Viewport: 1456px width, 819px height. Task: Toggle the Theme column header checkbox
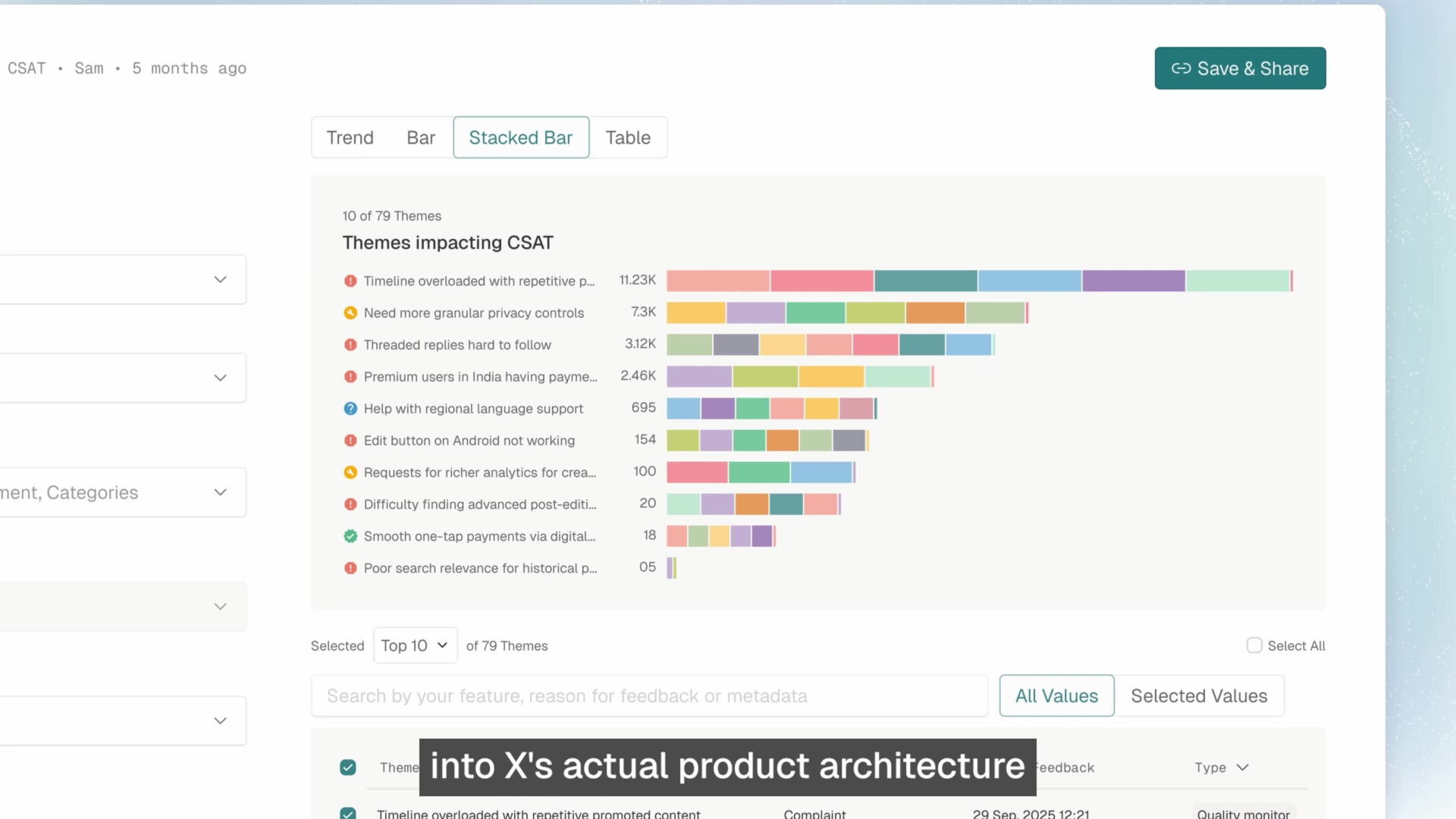point(348,767)
